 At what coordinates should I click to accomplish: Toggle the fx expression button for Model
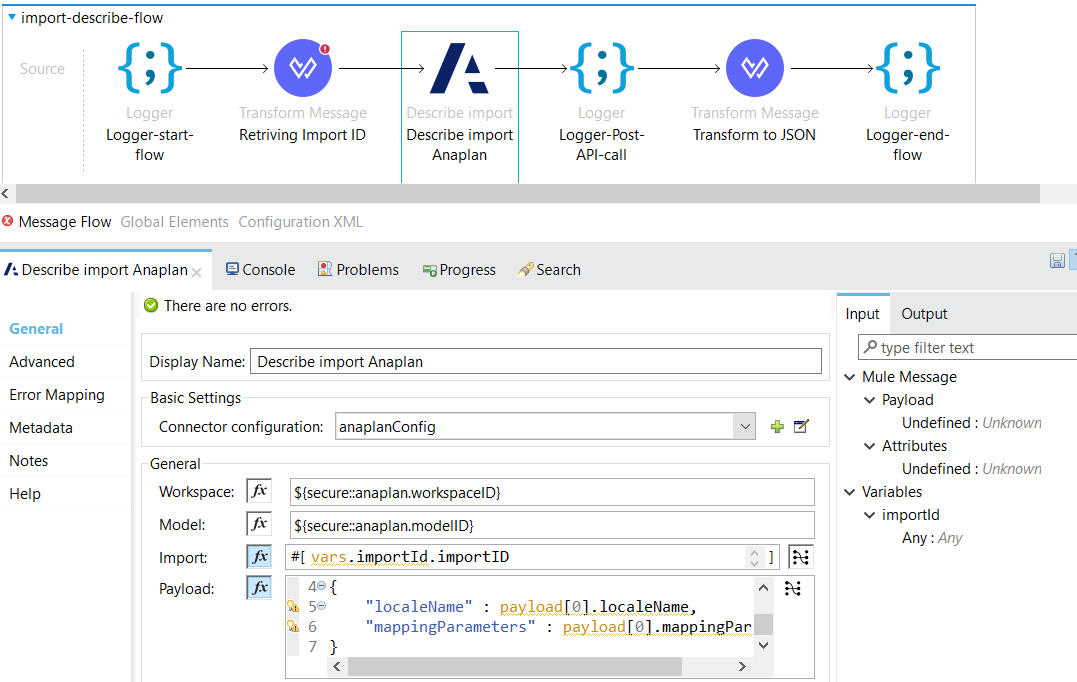[259, 524]
